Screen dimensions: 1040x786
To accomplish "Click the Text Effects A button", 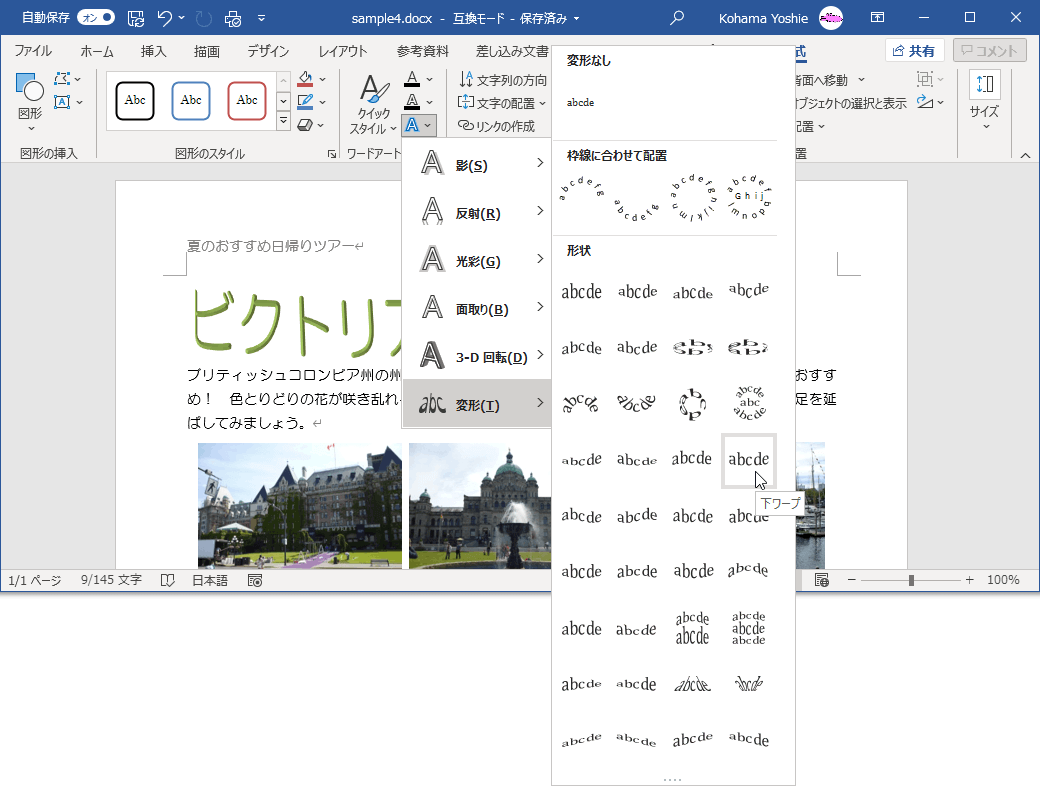I will point(419,125).
